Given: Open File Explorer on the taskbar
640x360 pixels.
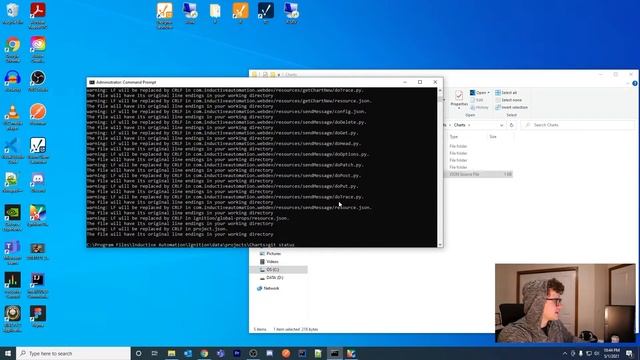Looking at the screenshot, I should (x=171, y=353).
